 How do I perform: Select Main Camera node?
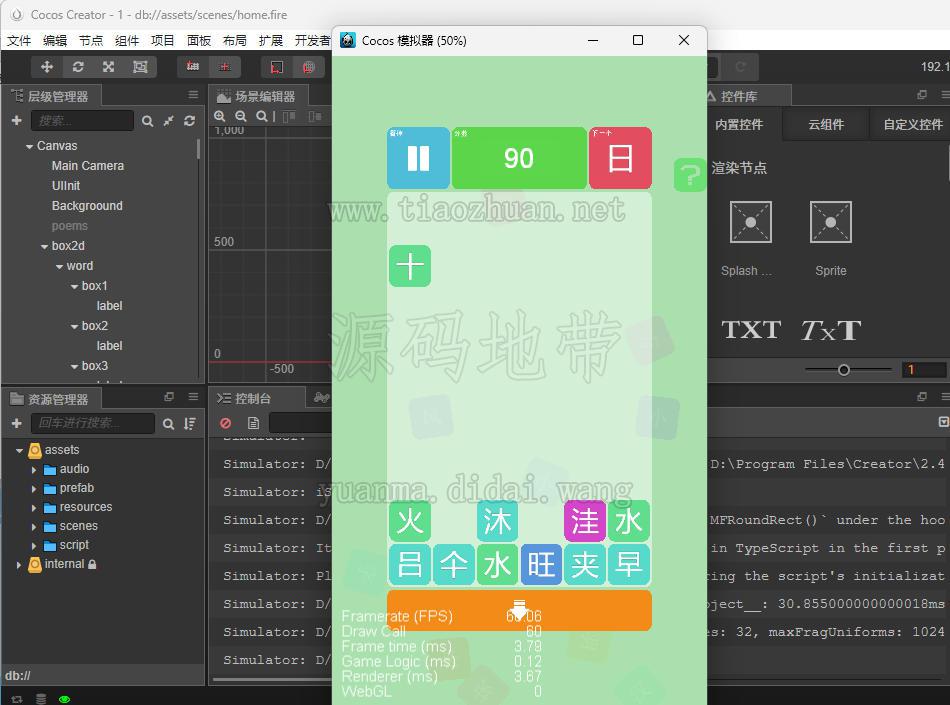point(88,166)
